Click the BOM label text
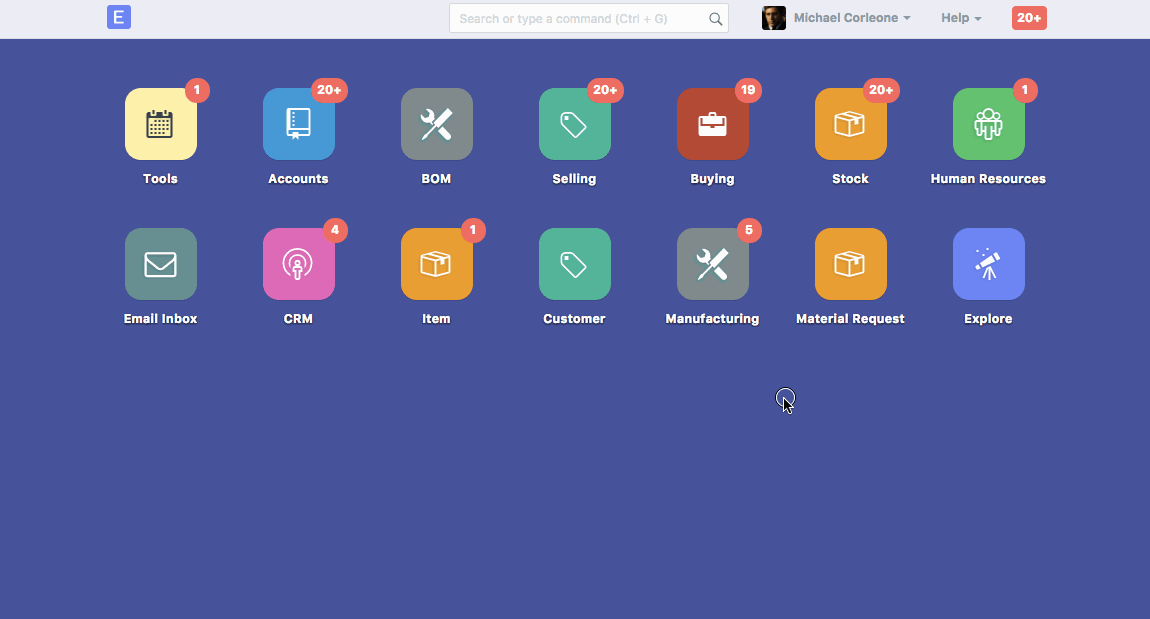Screen dimensions: 1150x619 click(436, 179)
